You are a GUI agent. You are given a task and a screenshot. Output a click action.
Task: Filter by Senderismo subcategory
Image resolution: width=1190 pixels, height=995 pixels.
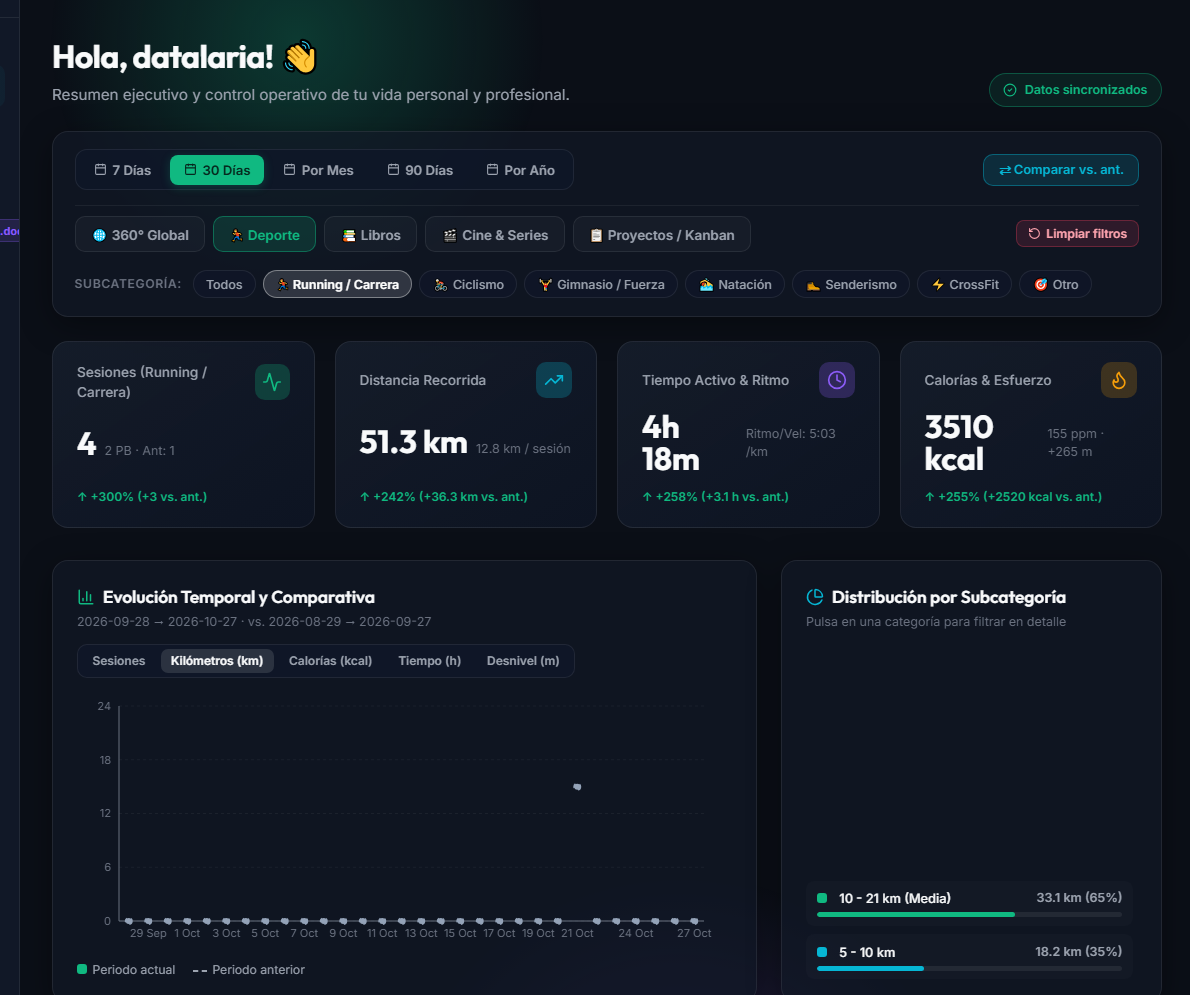(x=851, y=285)
